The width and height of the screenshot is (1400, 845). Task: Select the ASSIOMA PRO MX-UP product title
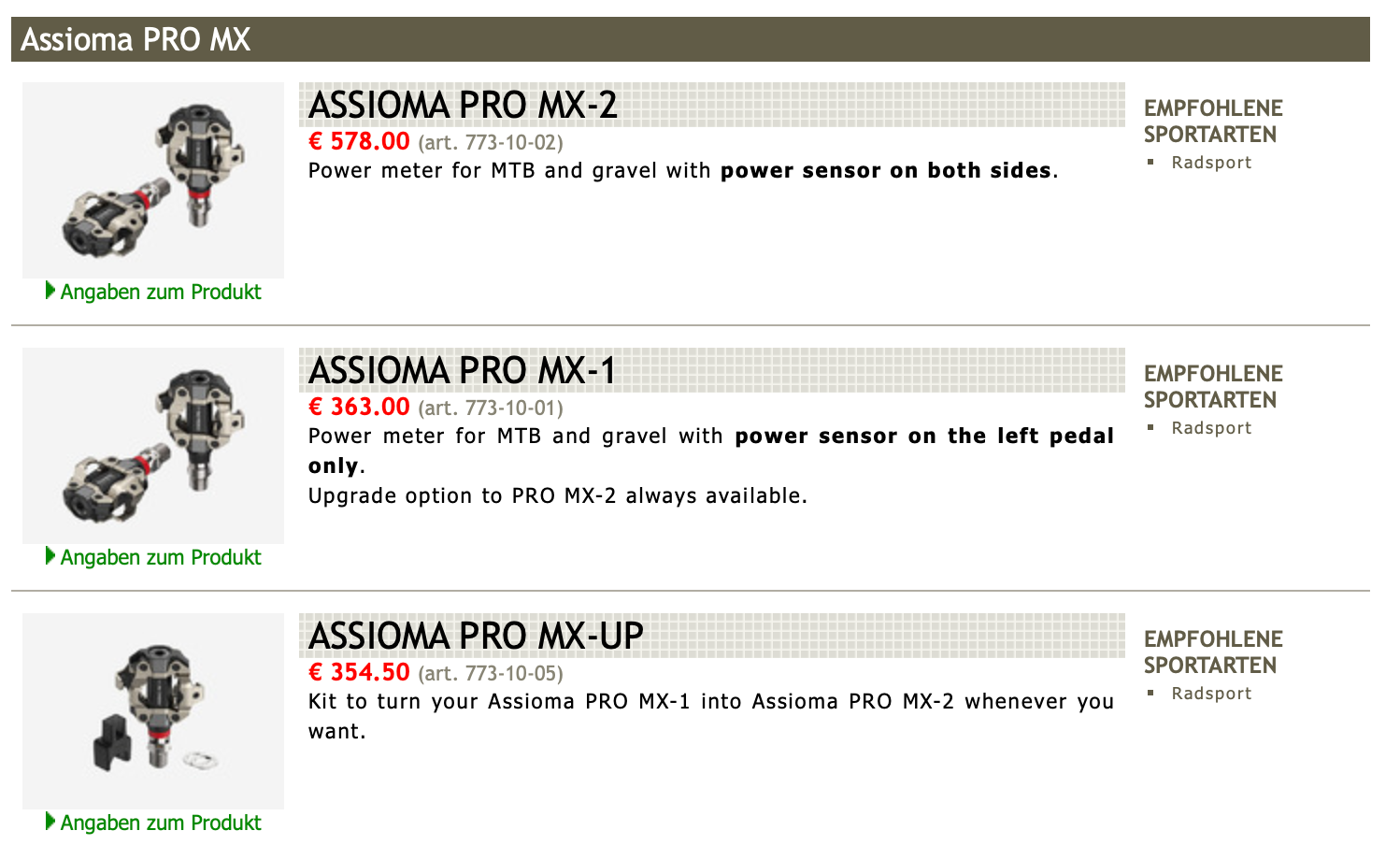476,637
